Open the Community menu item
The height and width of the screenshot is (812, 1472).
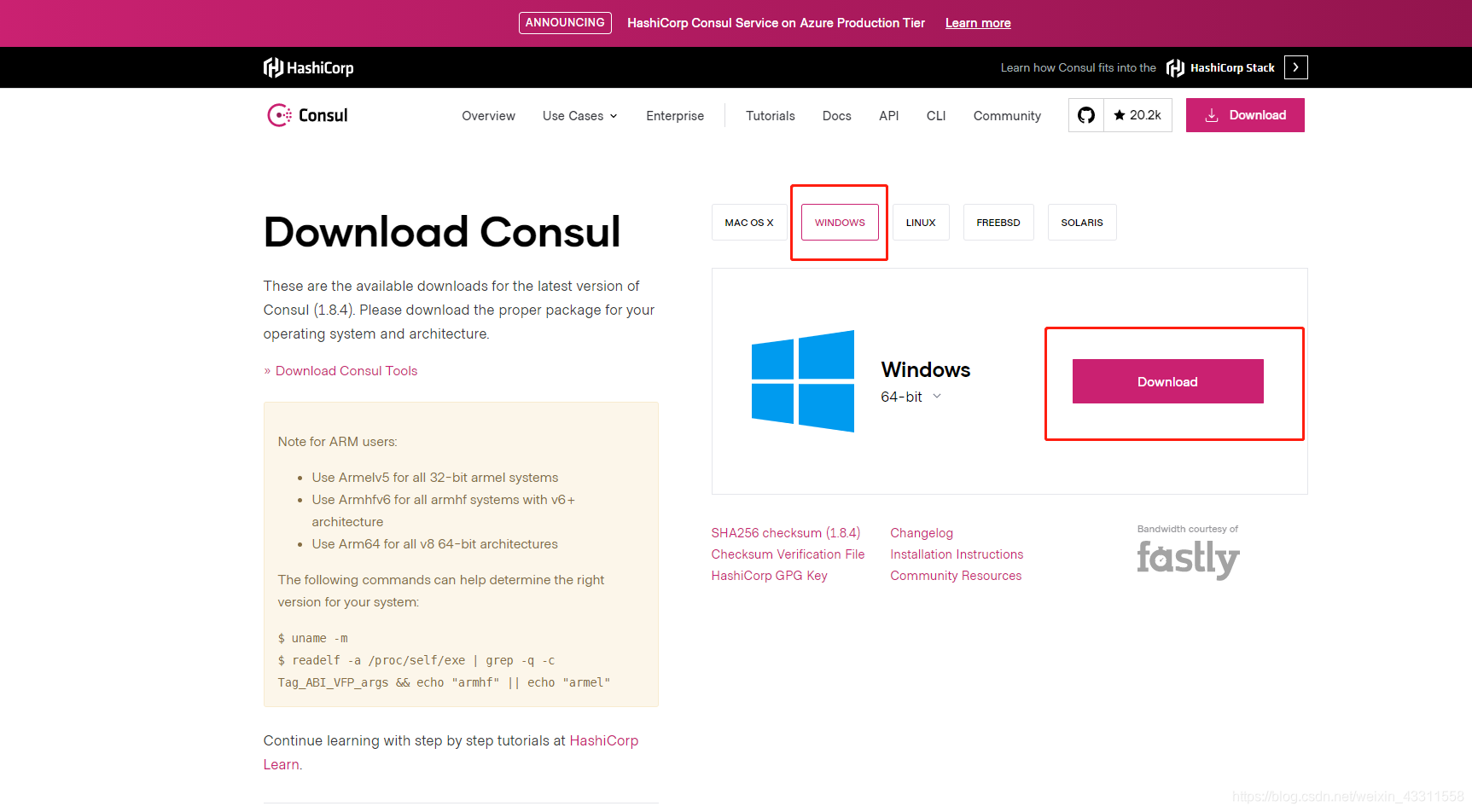1007,116
